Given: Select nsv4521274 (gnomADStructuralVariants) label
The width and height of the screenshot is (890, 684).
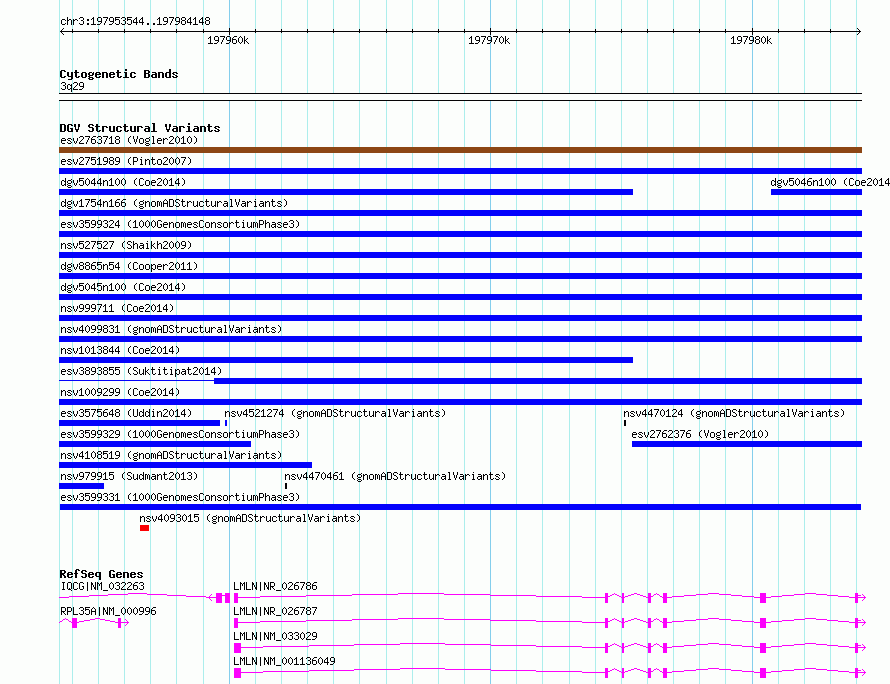Looking at the screenshot, I should click(x=335, y=413).
